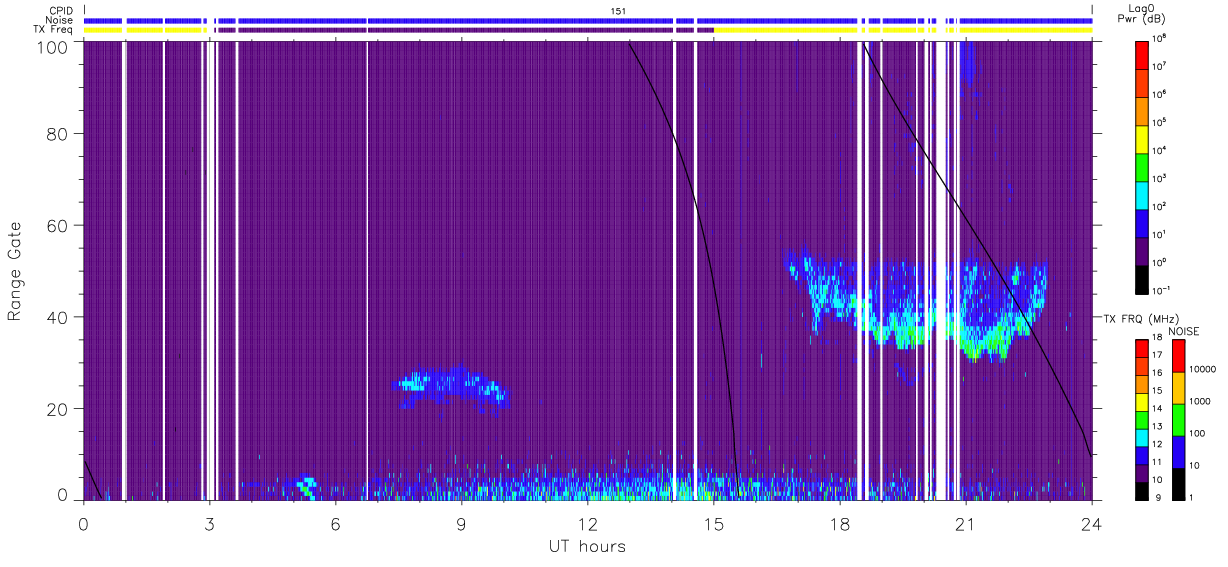This screenshot has width=1228, height=567.
Task: Pick the green segment of the NOISE colorbar
Action: click(1179, 418)
